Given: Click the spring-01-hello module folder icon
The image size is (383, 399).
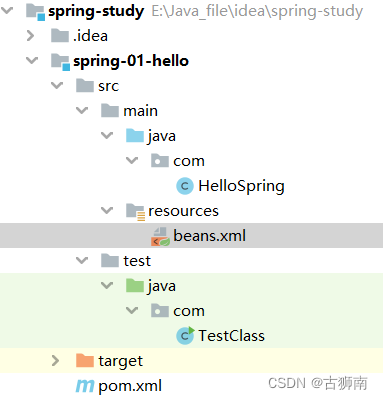Looking at the screenshot, I should 60,62.
